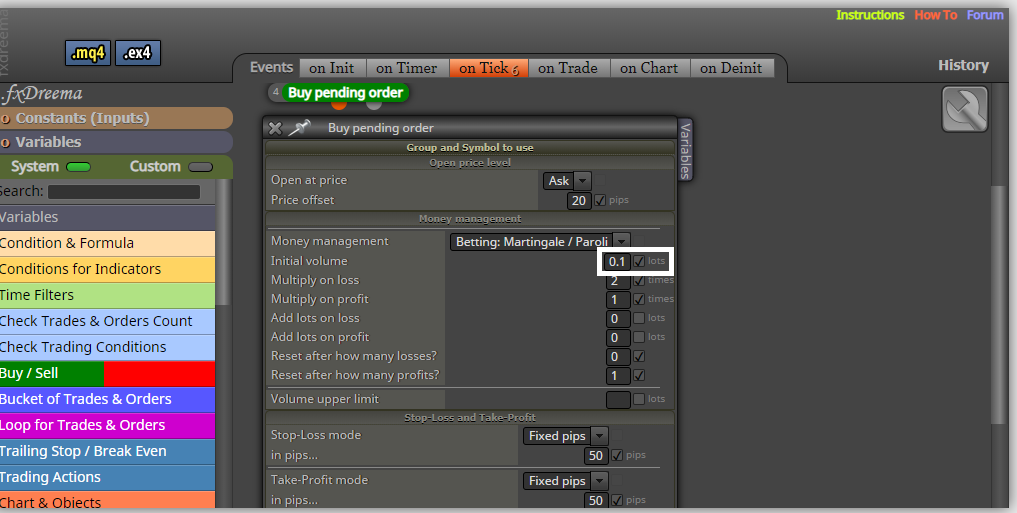Click the Search input field
The image size is (1017, 513).
click(x=124, y=192)
